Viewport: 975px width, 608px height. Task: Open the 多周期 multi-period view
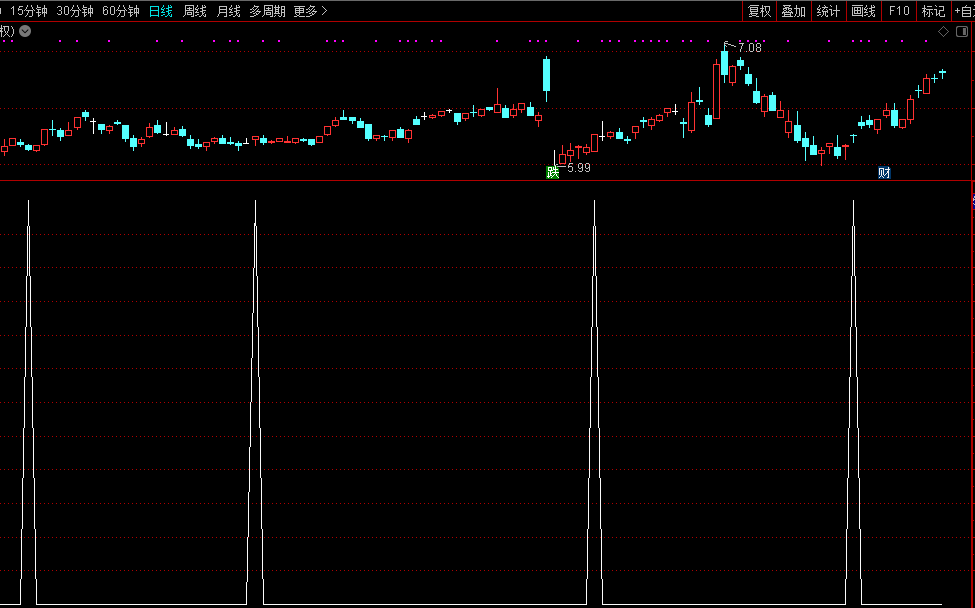267,11
